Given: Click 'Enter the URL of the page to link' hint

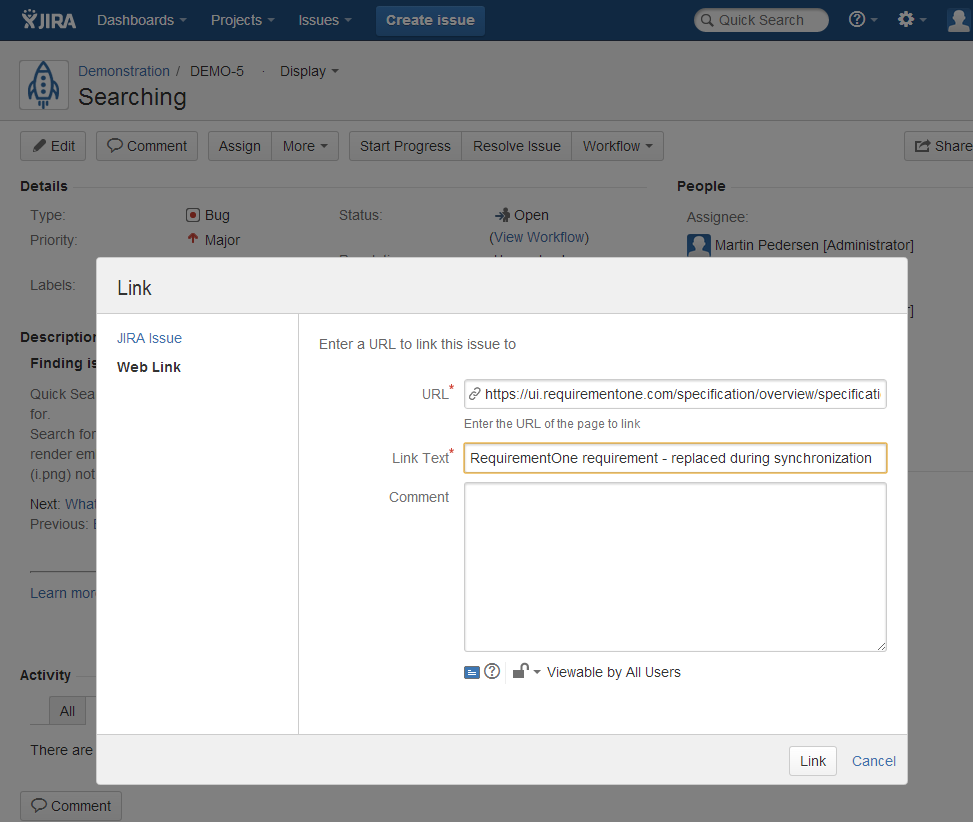Looking at the screenshot, I should click(552, 424).
